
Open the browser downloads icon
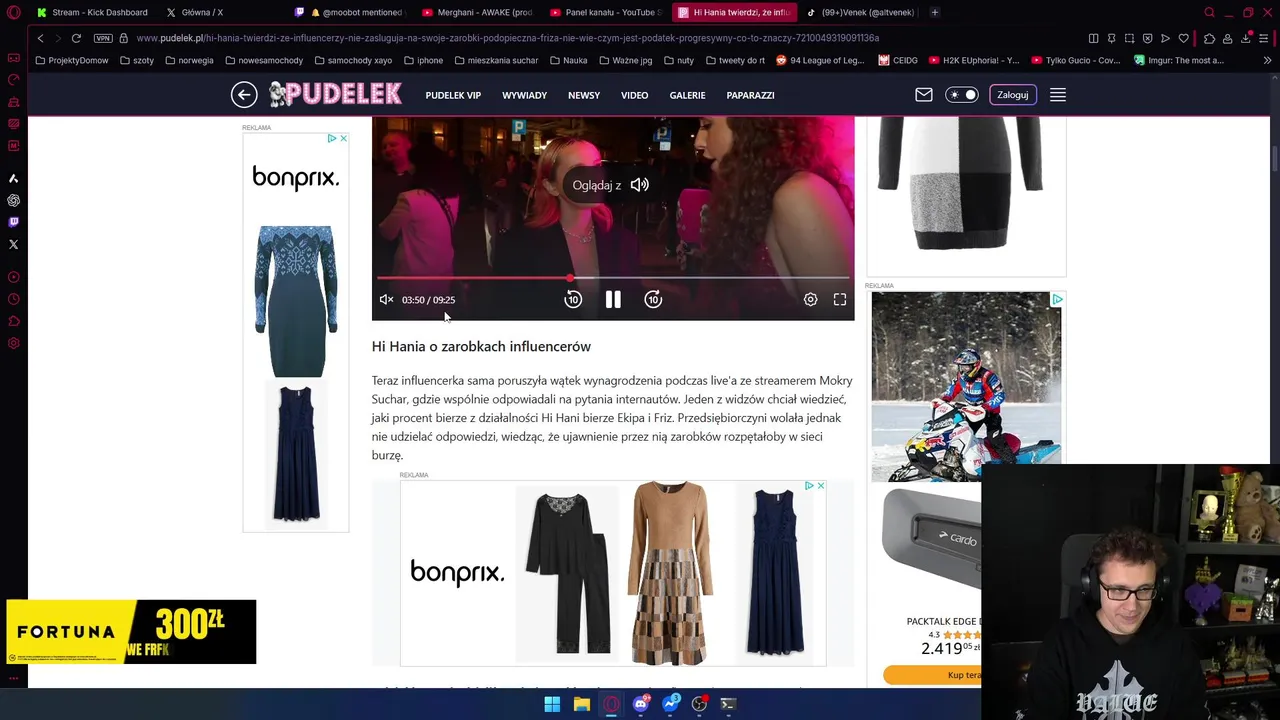[x=1246, y=38]
